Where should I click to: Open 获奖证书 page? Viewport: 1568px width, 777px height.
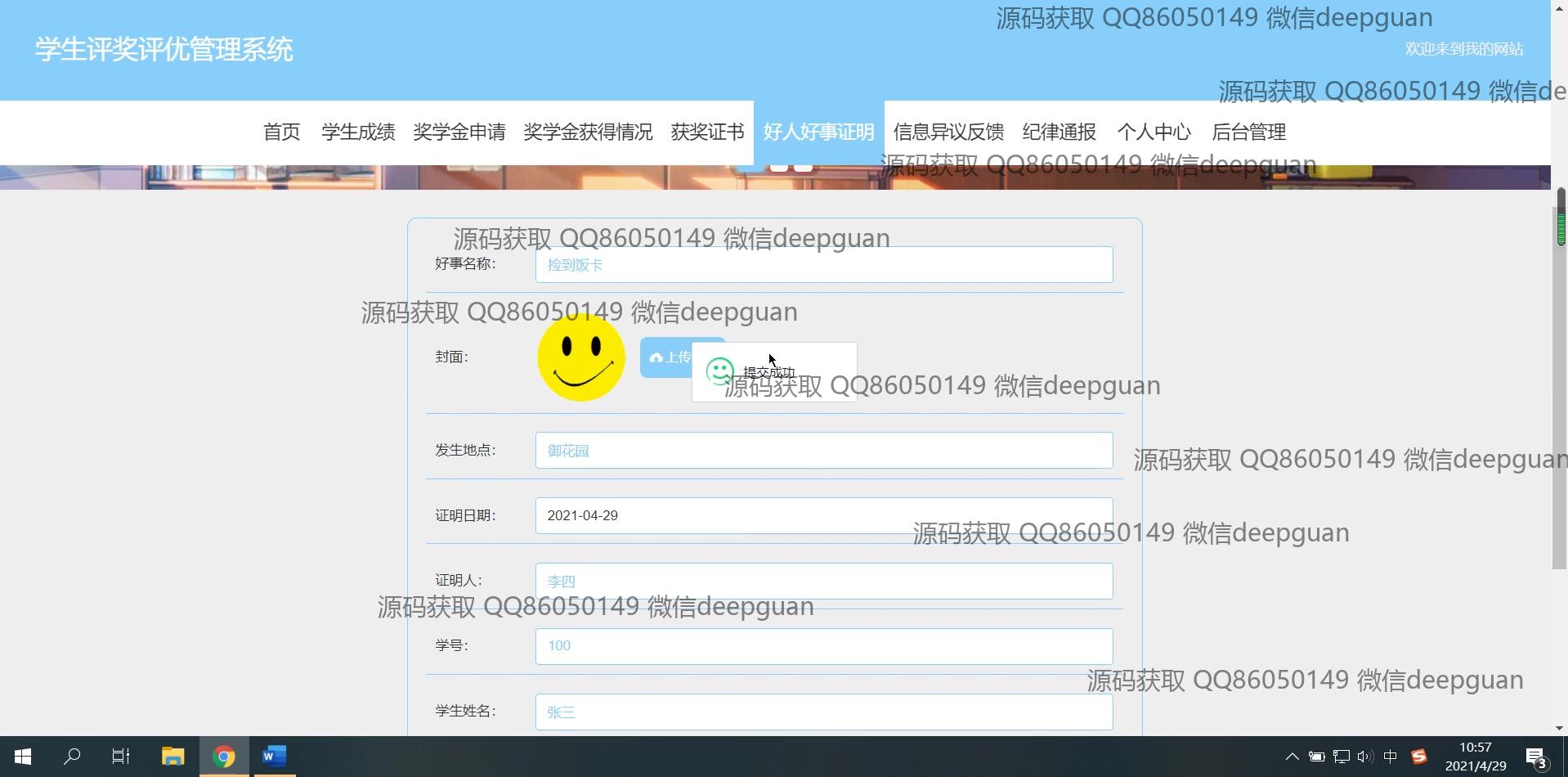(x=707, y=132)
